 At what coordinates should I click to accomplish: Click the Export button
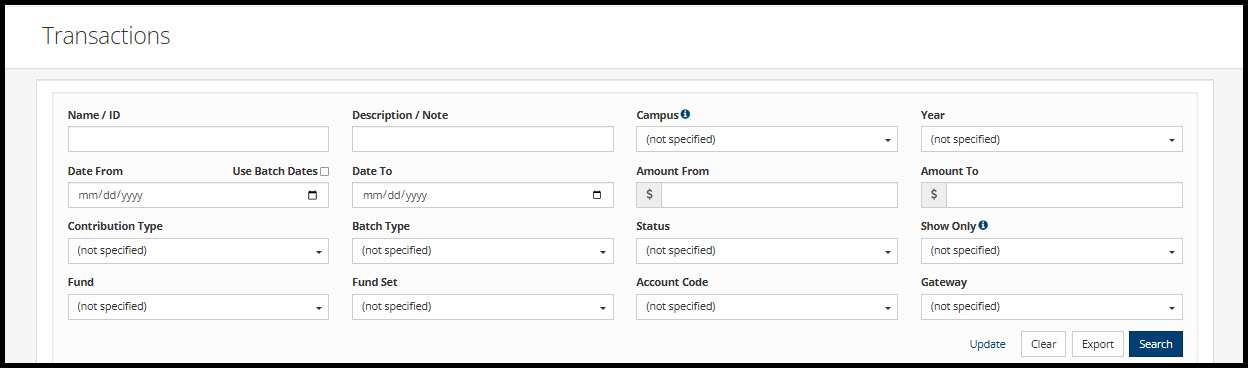1098,344
